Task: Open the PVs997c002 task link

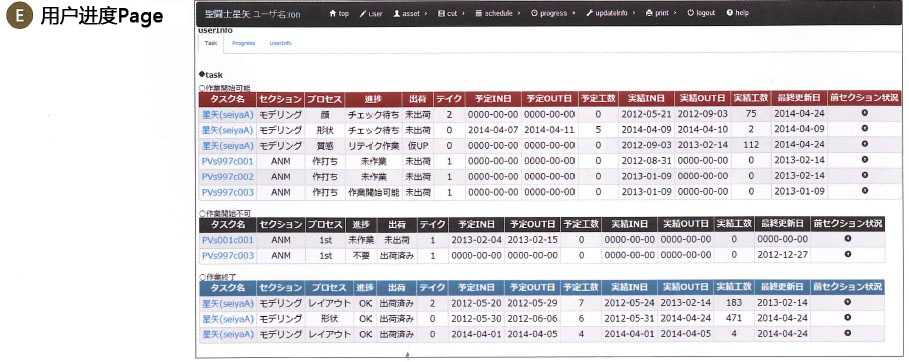Action: 228,176
